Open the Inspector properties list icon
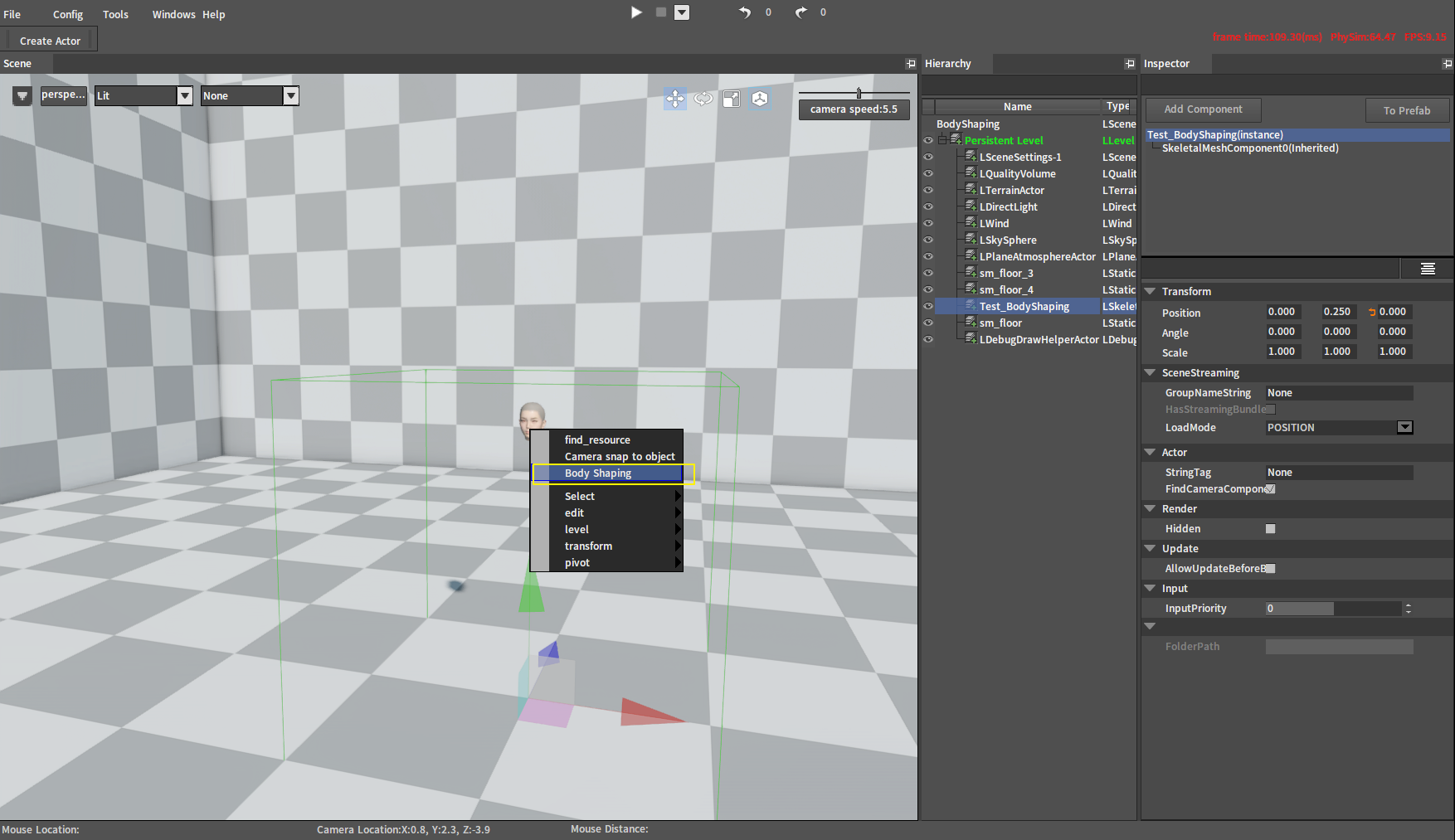Screen dimensions: 1455x840 1427,268
